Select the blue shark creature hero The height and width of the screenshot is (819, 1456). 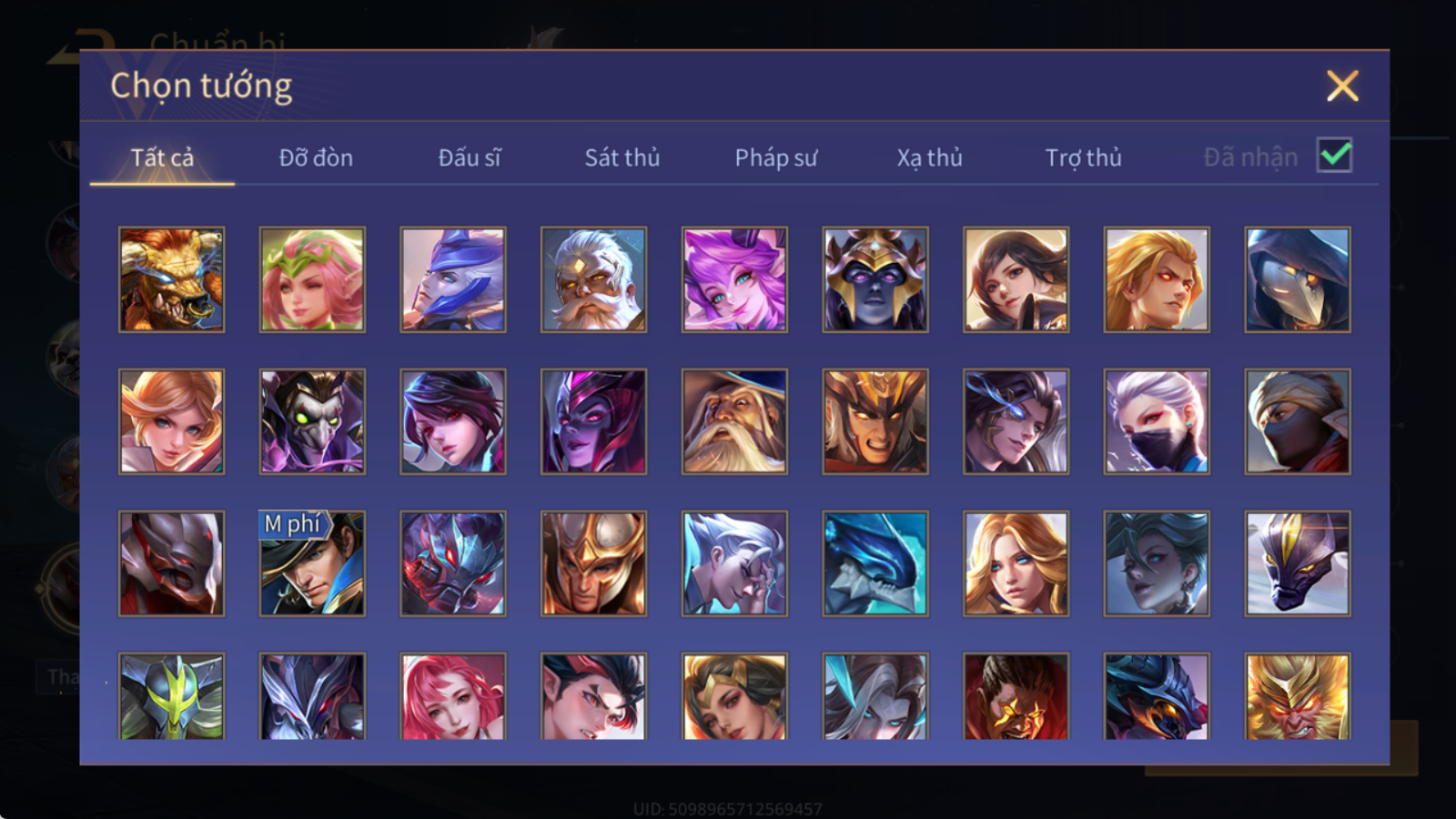pos(875,563)
